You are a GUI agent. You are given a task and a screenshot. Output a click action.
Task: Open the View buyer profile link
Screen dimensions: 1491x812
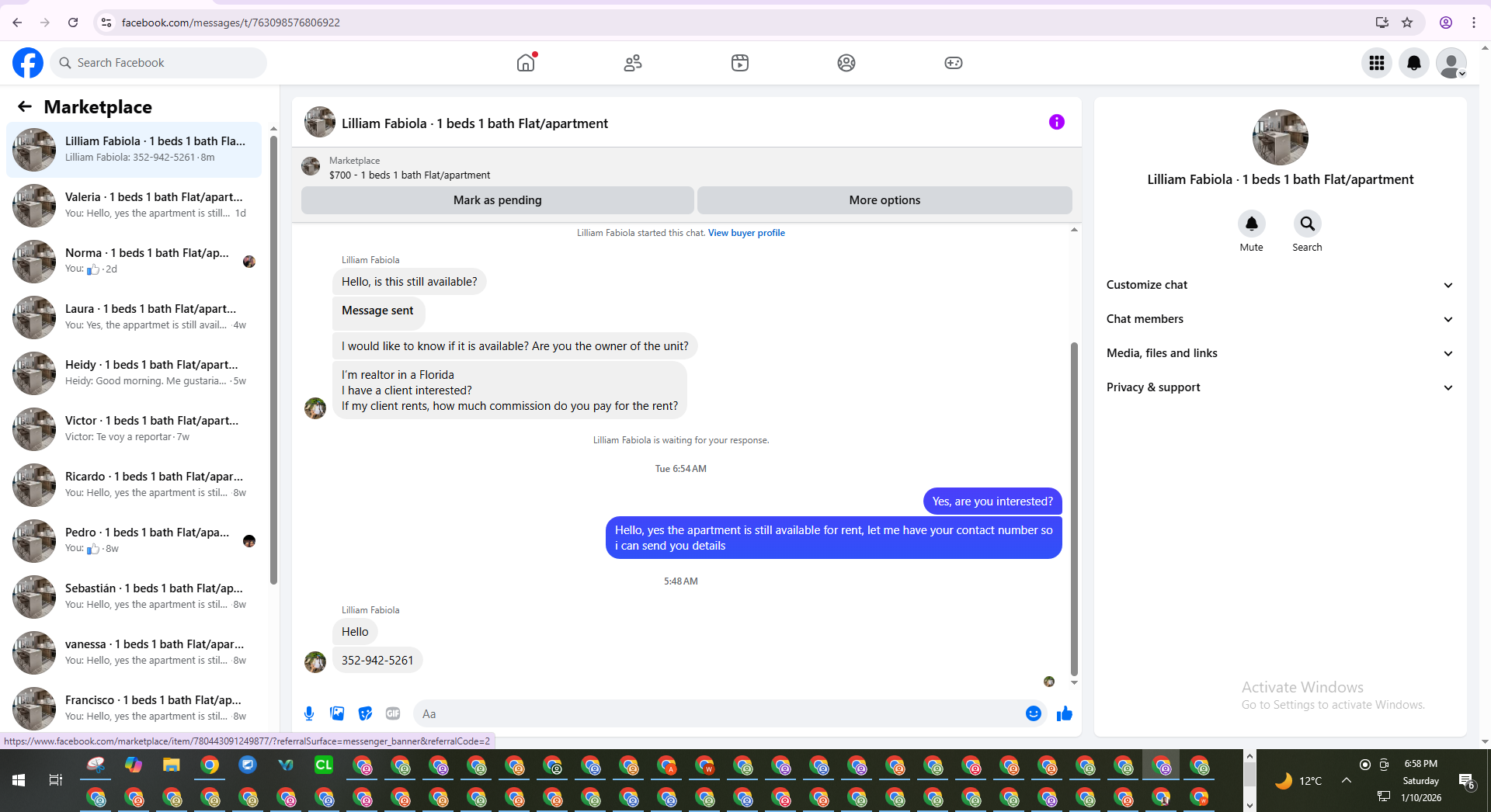coord(746,233)
